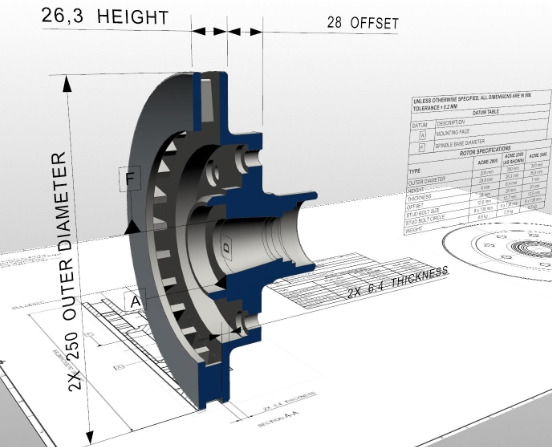Click the 'DATUM TABLE' heading
Screen dimensions: 552x447
point(486,112)
